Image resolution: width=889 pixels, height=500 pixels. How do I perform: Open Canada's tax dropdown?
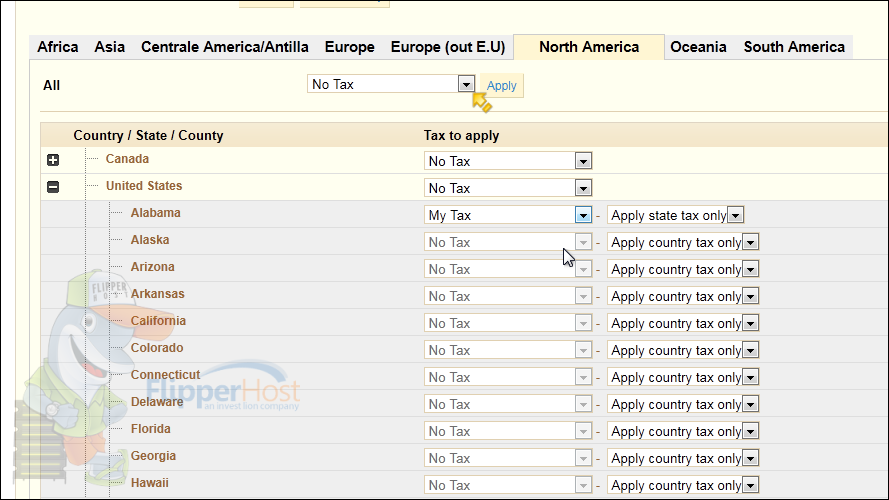click(508, 161)
